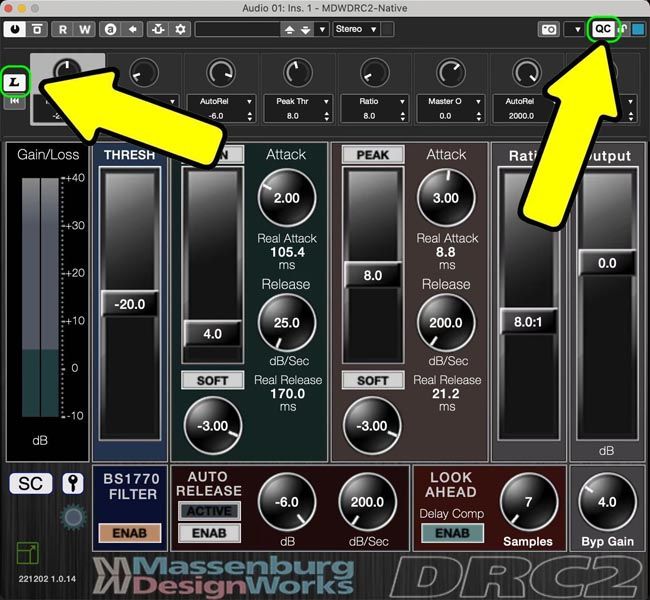The width and height of the screenshot is (650, 600).
Task: Click the Auto Release 200.0 dB/Sec knob
Action: pyautogui.click(x=367, y=502)
